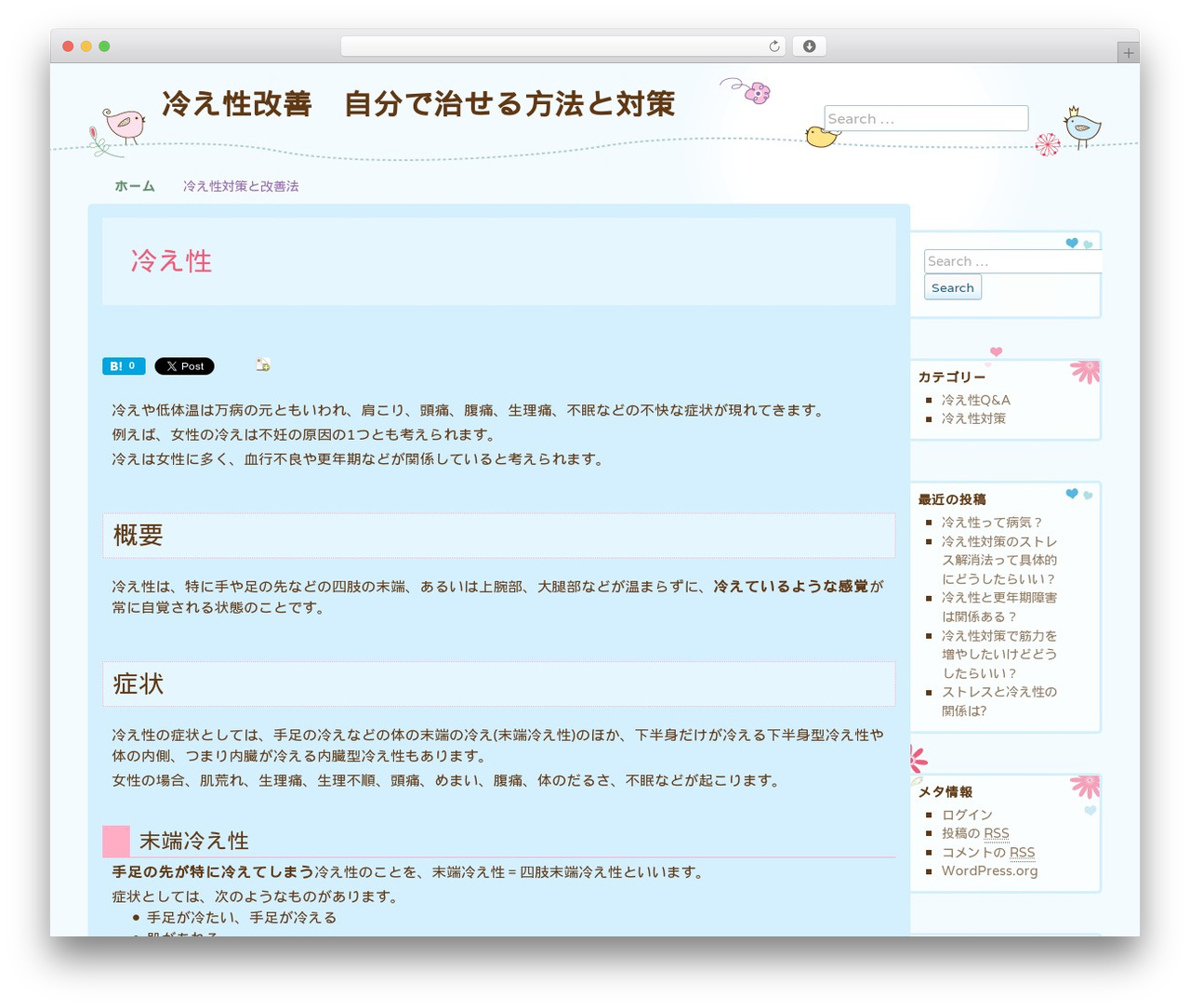
Task: Click the 冷え性 page title heading
Action: point(171,261)
